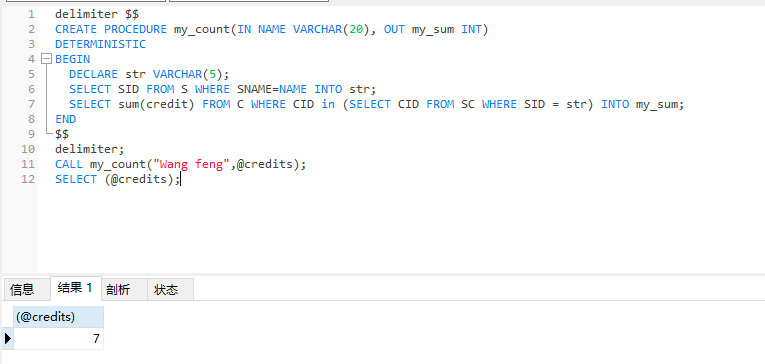Click the DETERMINISTIC keyword on line 3
Screen dimensions: 765x364
pos(101,44)
